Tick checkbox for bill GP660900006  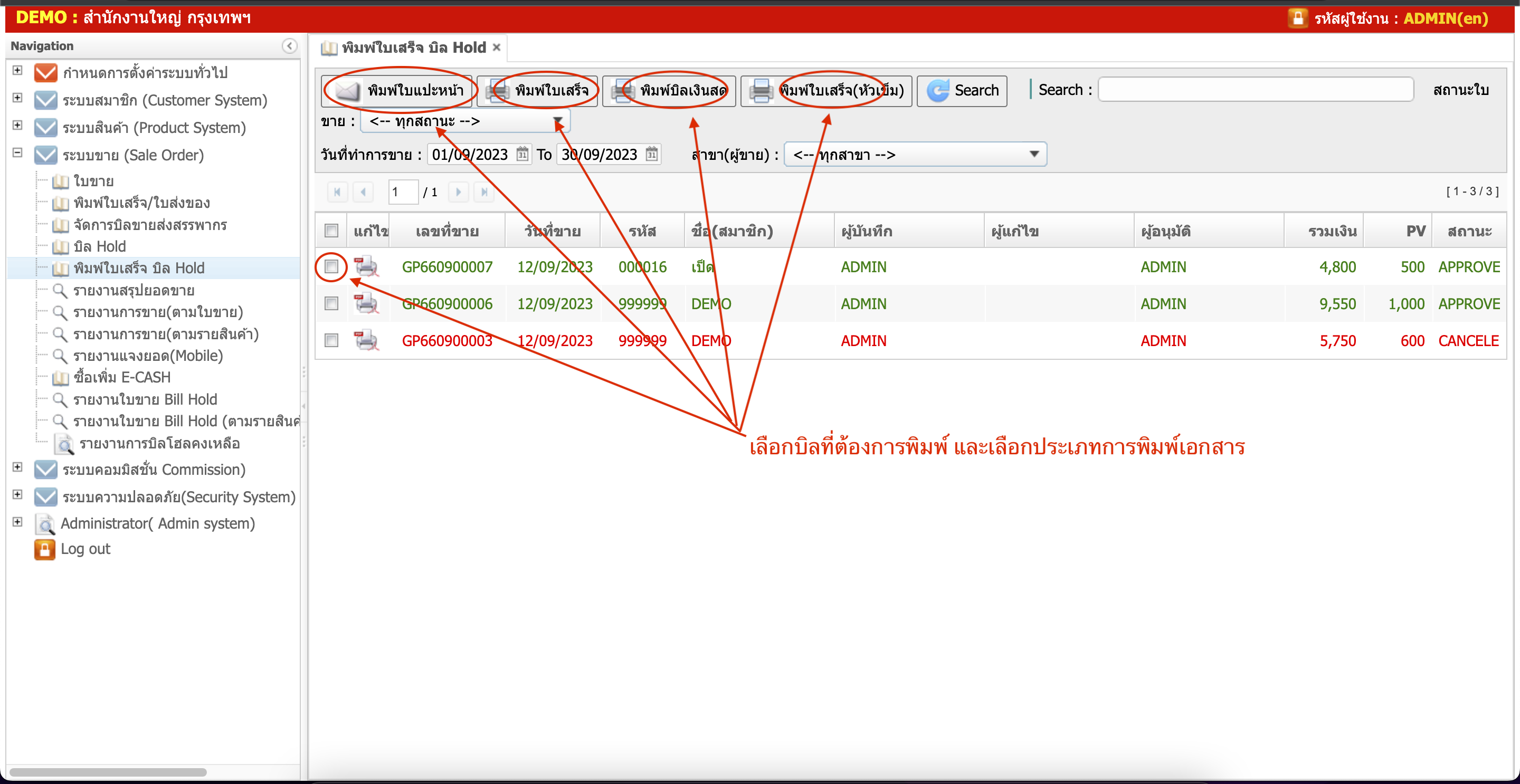331,304
